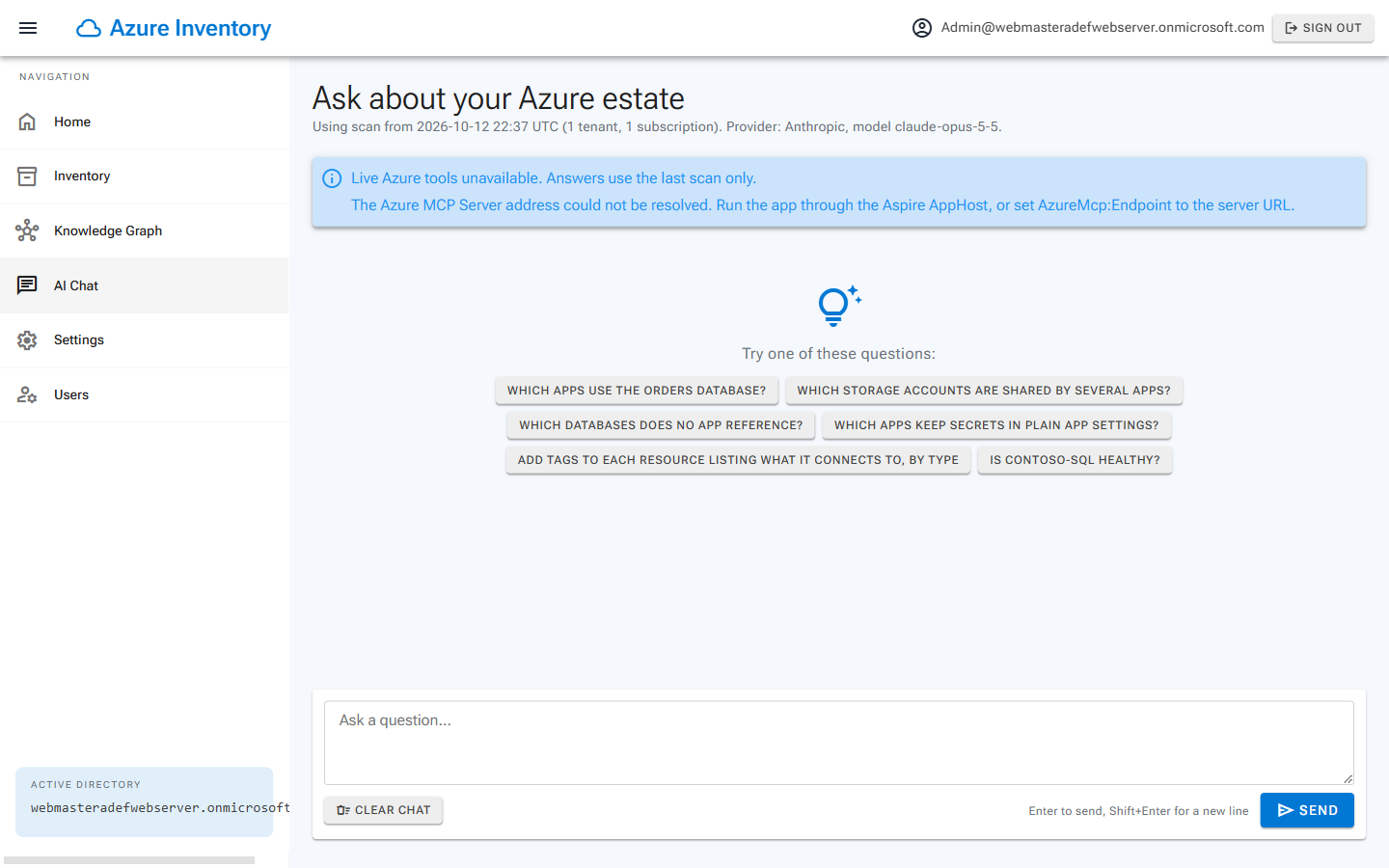Screen dimensions: 1389x868
Task: Clear the chat history
Action: point(383,810)
